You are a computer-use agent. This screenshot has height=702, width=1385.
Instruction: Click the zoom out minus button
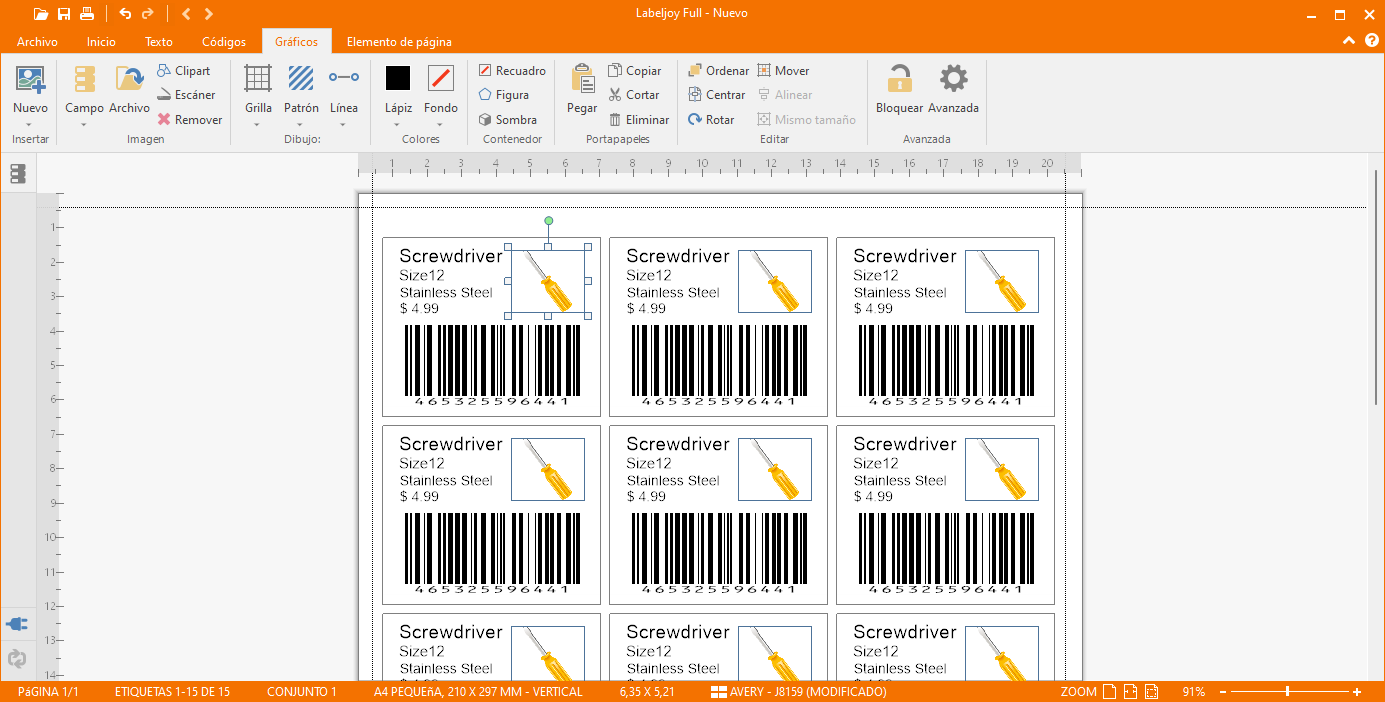(1223, 692)
